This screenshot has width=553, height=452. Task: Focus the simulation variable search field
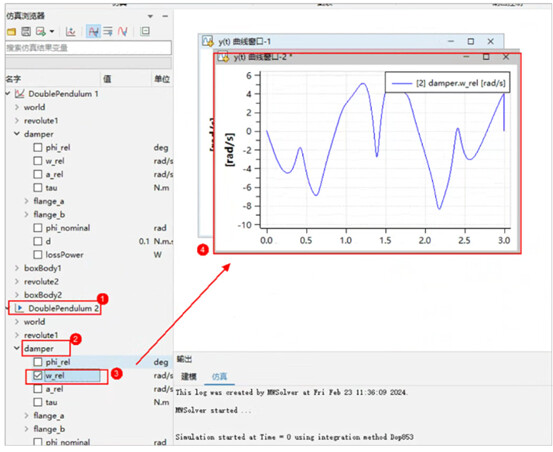pyautogui.click(x=88, y=48)
